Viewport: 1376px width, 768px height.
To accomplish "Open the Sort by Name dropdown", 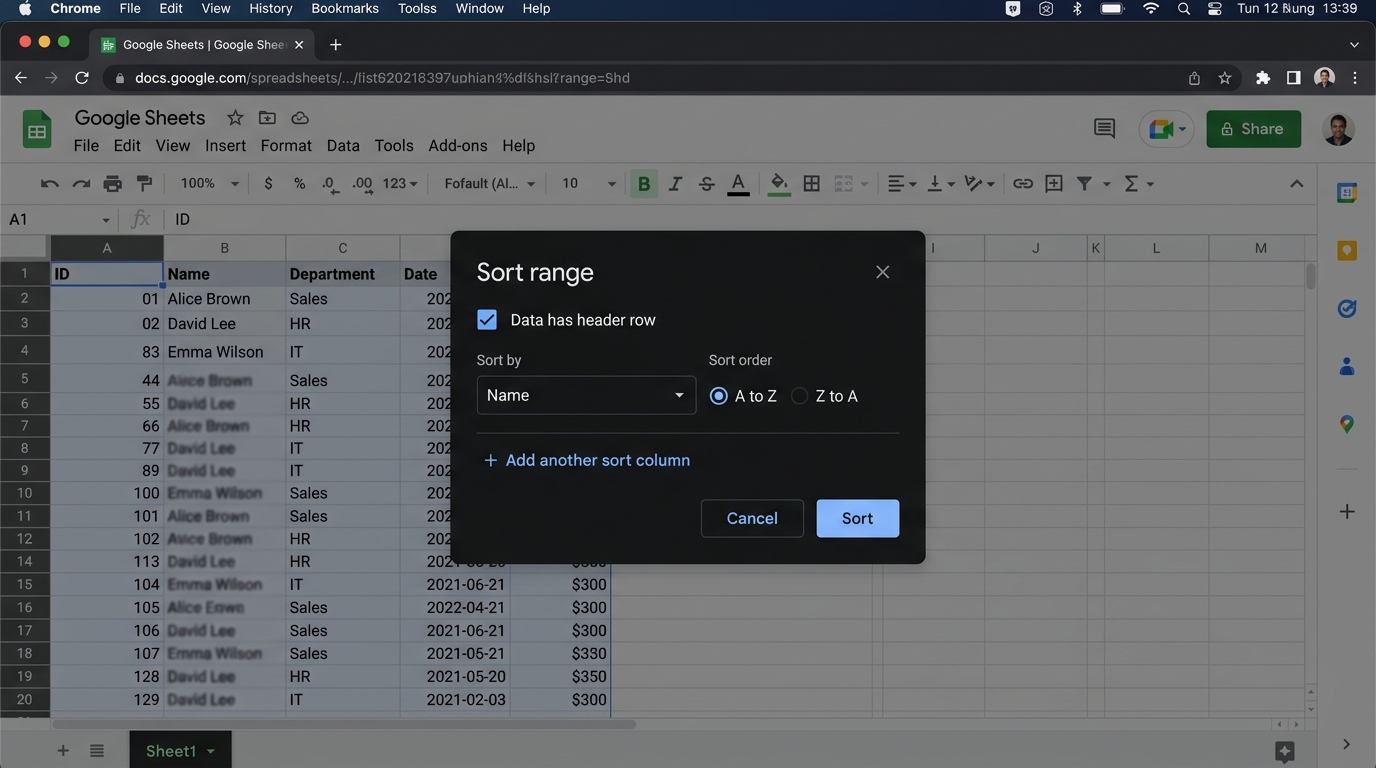I will [586, 395].
